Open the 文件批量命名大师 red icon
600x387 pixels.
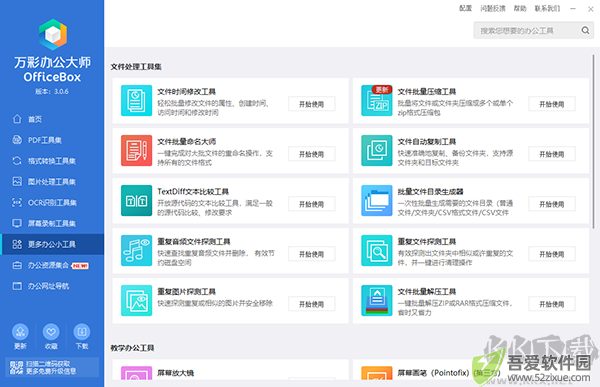[136, 150]
